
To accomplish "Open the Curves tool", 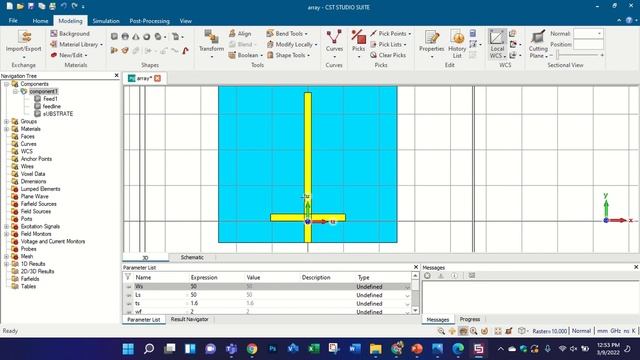I will click(x=334, y=43).
